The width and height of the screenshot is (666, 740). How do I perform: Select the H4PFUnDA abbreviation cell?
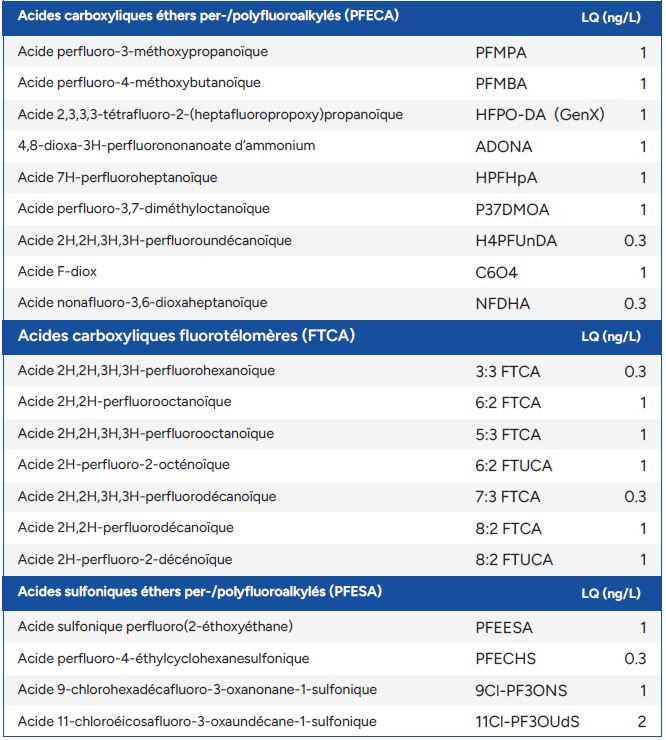(x=516, y=241)
